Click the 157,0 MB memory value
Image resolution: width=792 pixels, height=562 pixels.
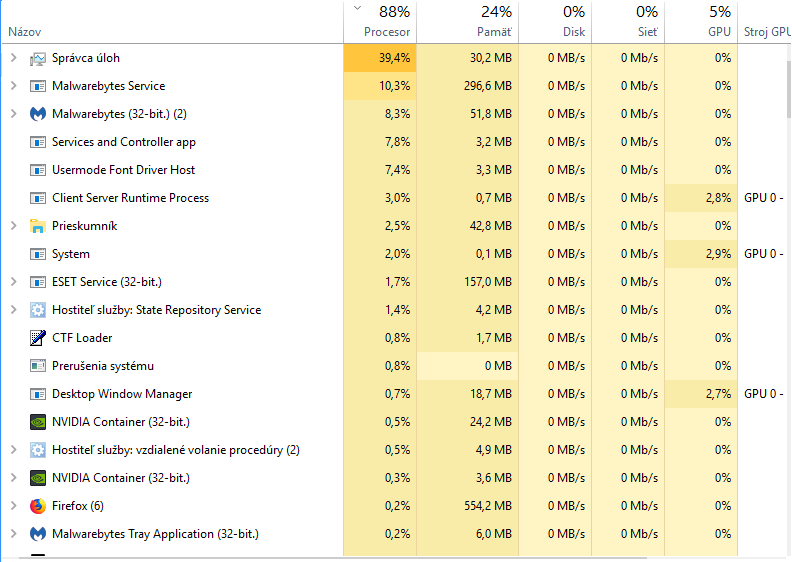pos(488,282)
